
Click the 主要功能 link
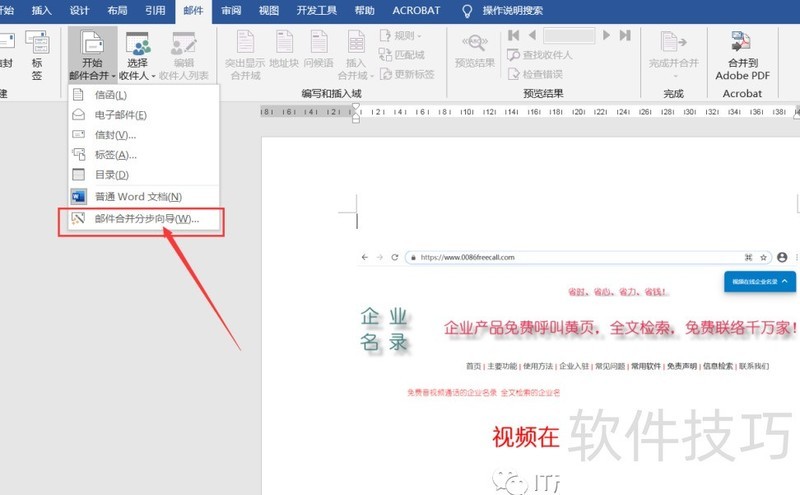pos(502,366)
